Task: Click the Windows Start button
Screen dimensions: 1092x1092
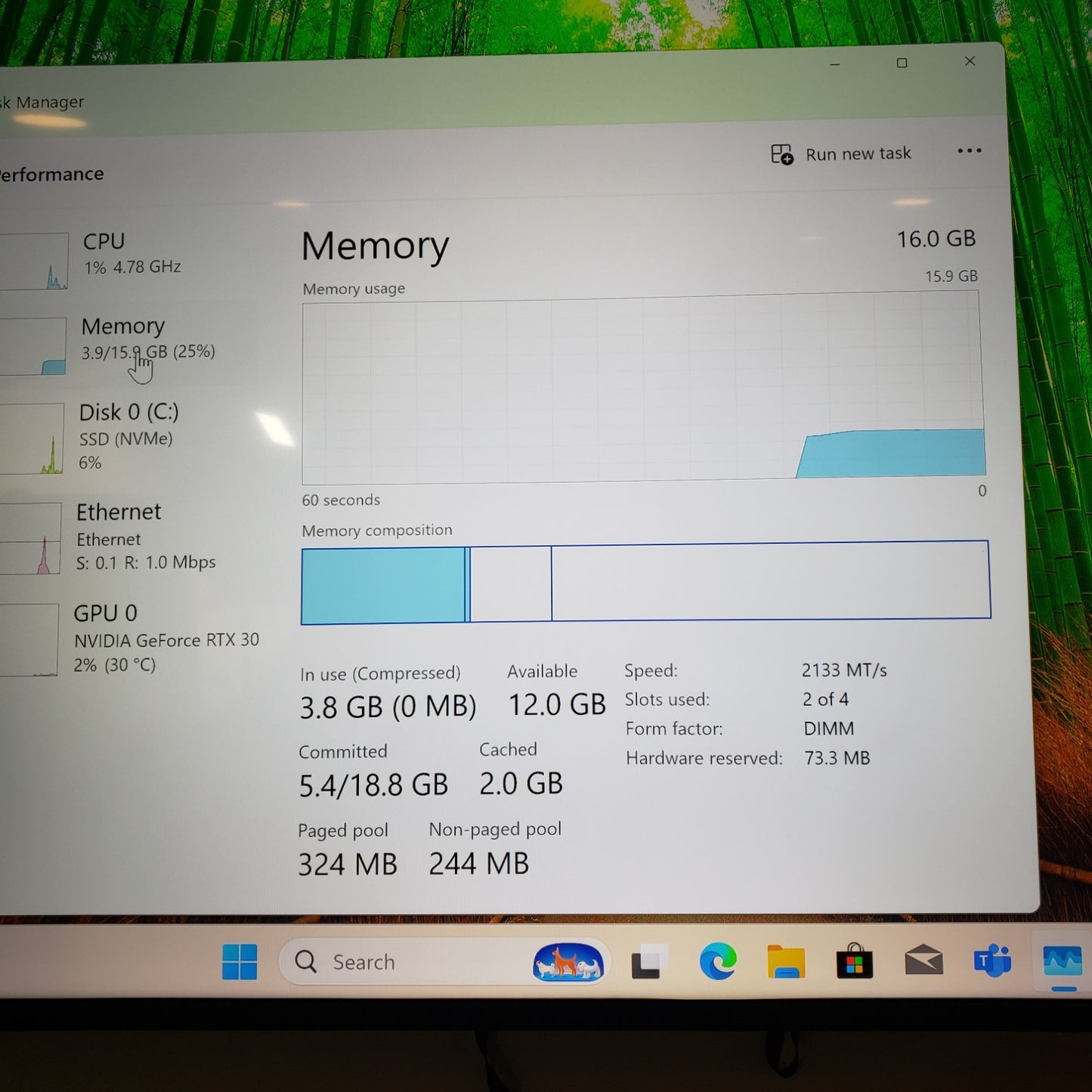Action: click(240, 962)
